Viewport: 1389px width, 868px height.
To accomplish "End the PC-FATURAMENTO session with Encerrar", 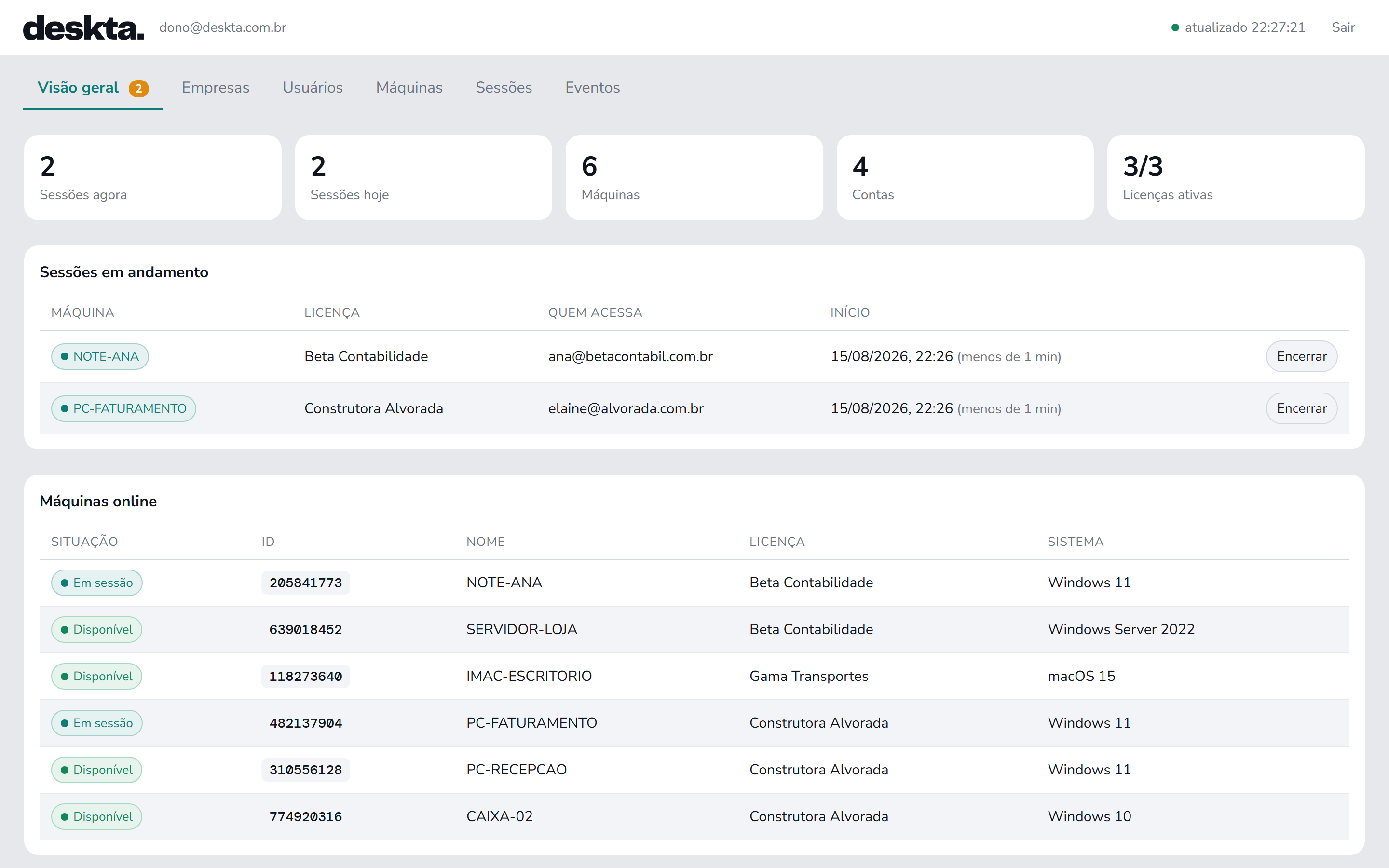I will click(1301, 408).
